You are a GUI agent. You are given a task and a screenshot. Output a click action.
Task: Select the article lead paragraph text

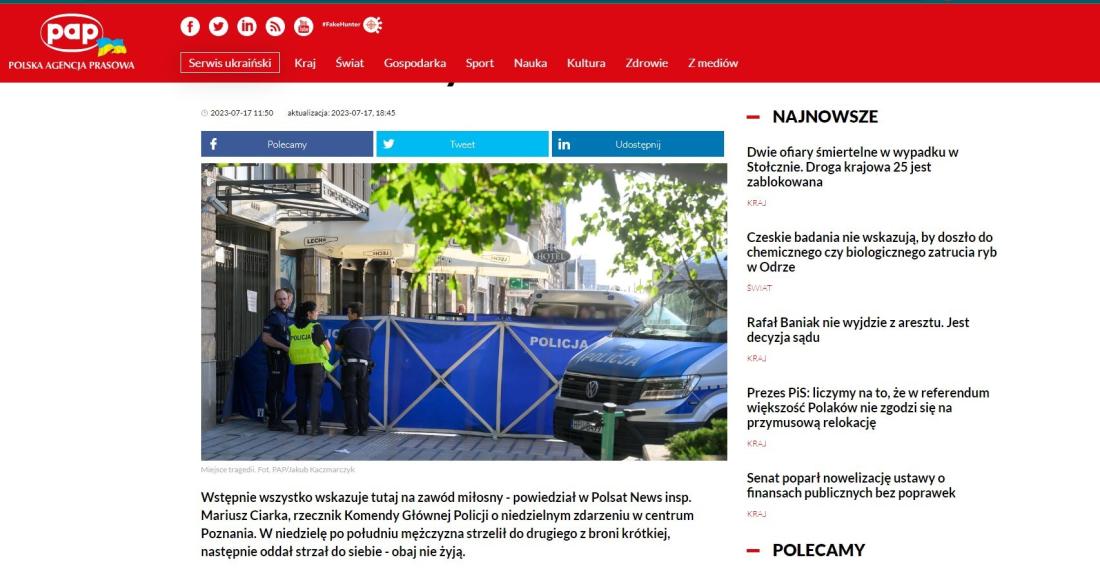click(x=448, y=524)
